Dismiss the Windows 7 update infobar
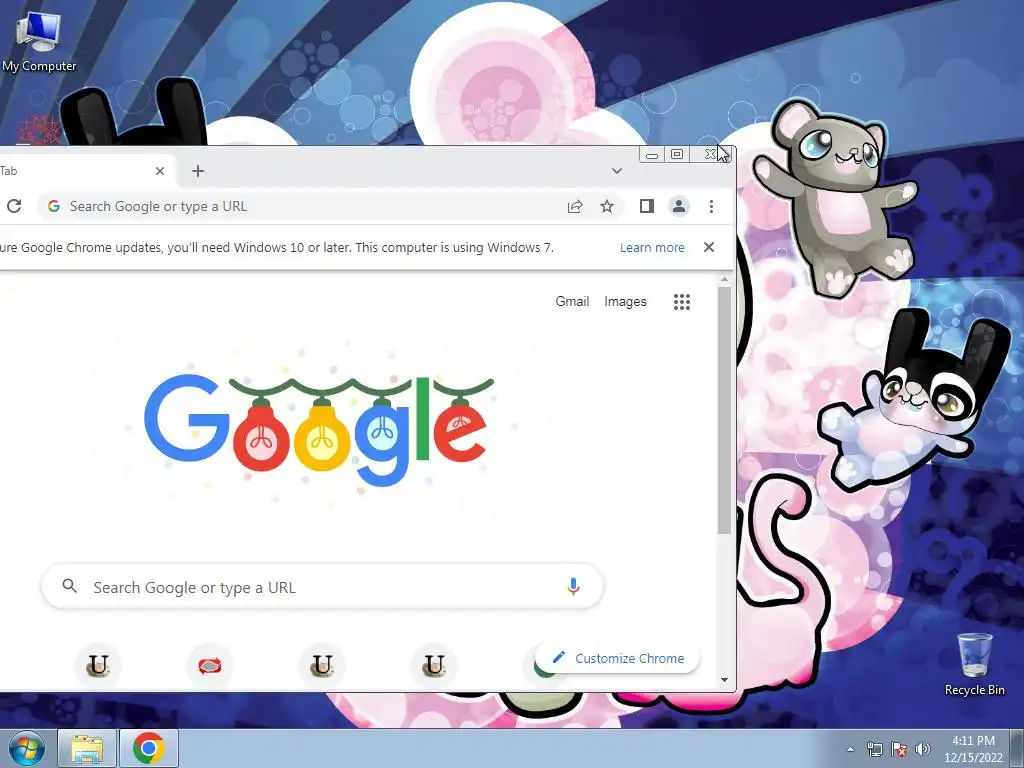1024x768 pixels. pyautogui.click(x=709, y=247)
